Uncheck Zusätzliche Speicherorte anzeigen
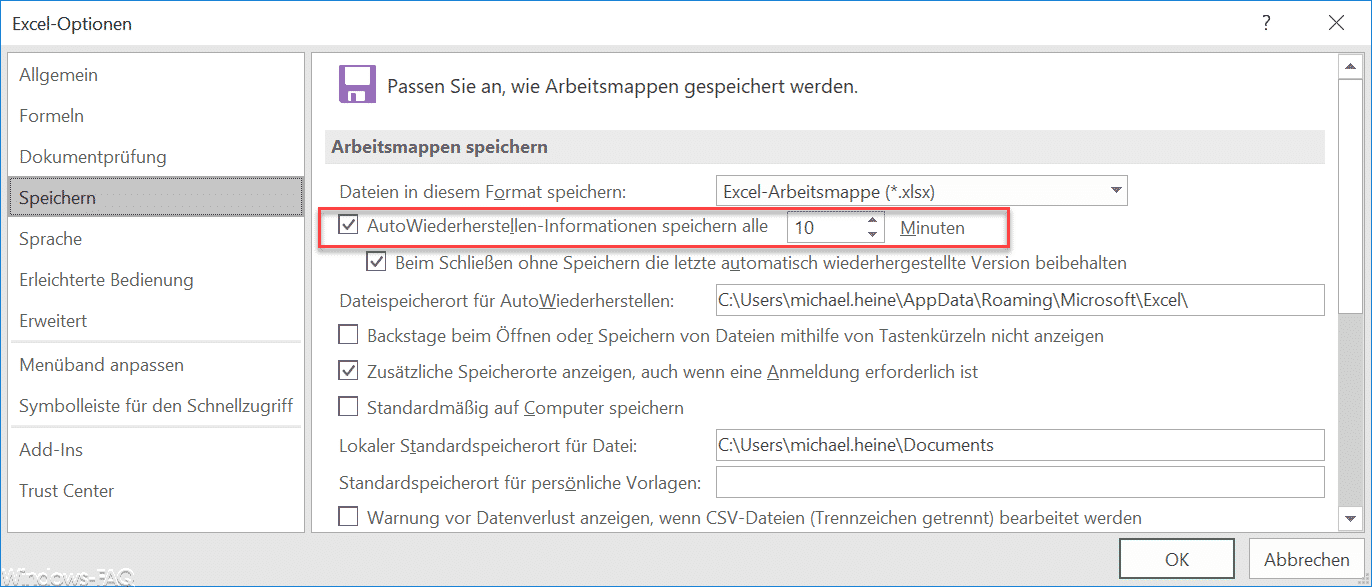This screenshot has height=587, width=1372. pyautogui.click(x=349, y=372)
